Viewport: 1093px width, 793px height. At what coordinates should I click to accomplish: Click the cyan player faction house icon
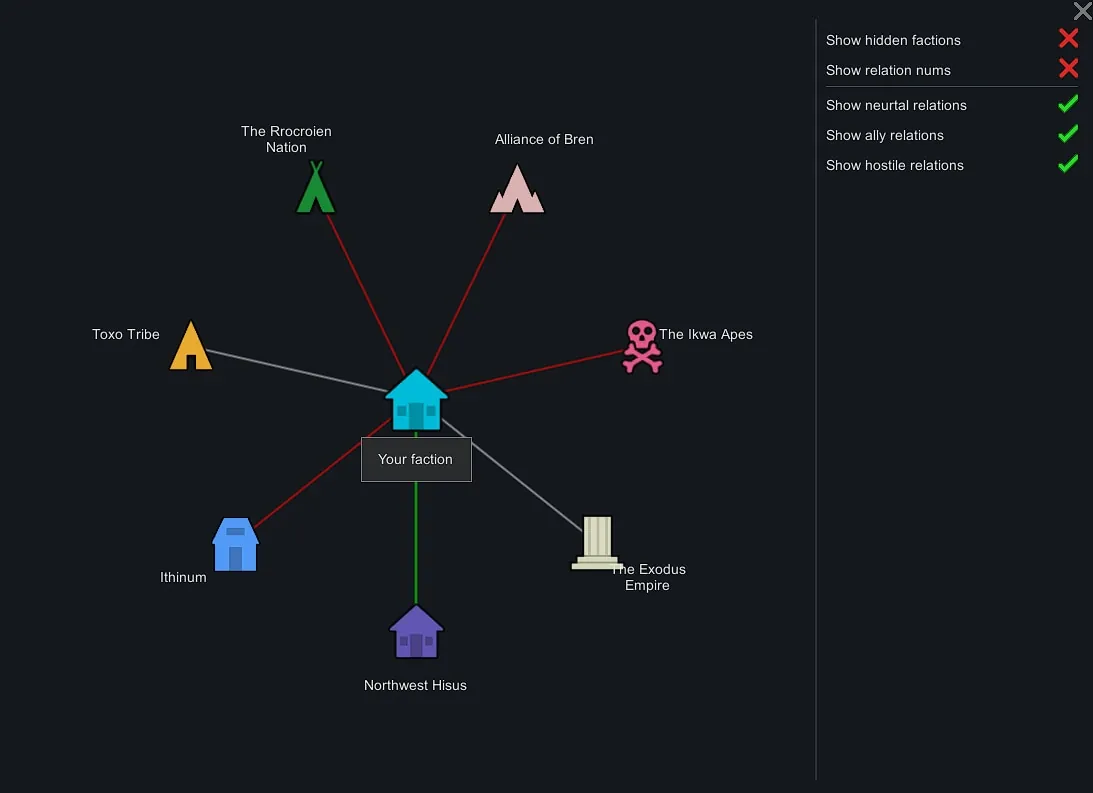(x=416, y=401)
